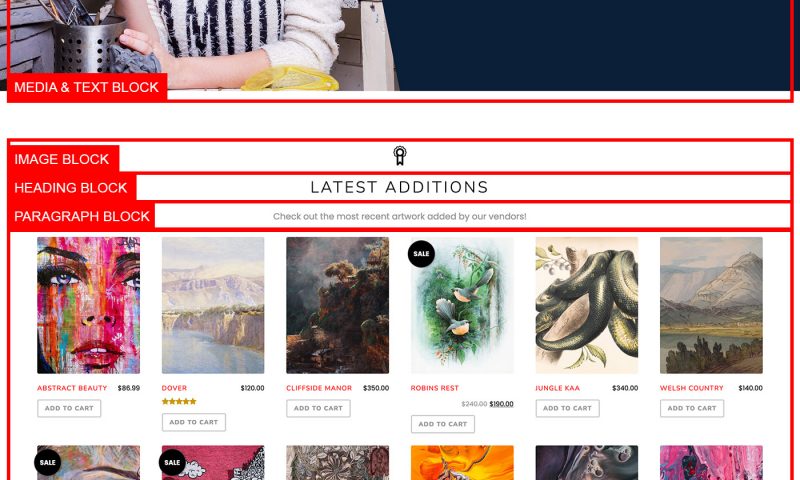Image resolution: width=800 pixels, height=480 pixels.
Task: Open the Robins Rest product title
Action: point(434,388)
